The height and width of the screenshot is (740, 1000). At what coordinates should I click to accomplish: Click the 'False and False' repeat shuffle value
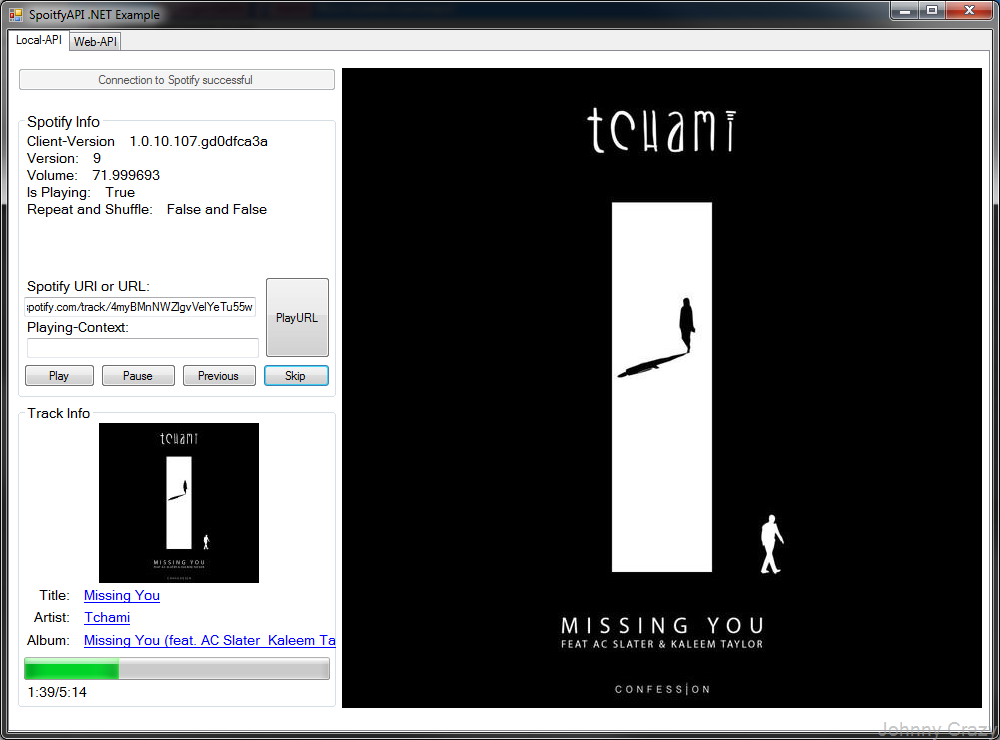pos(217,210)
